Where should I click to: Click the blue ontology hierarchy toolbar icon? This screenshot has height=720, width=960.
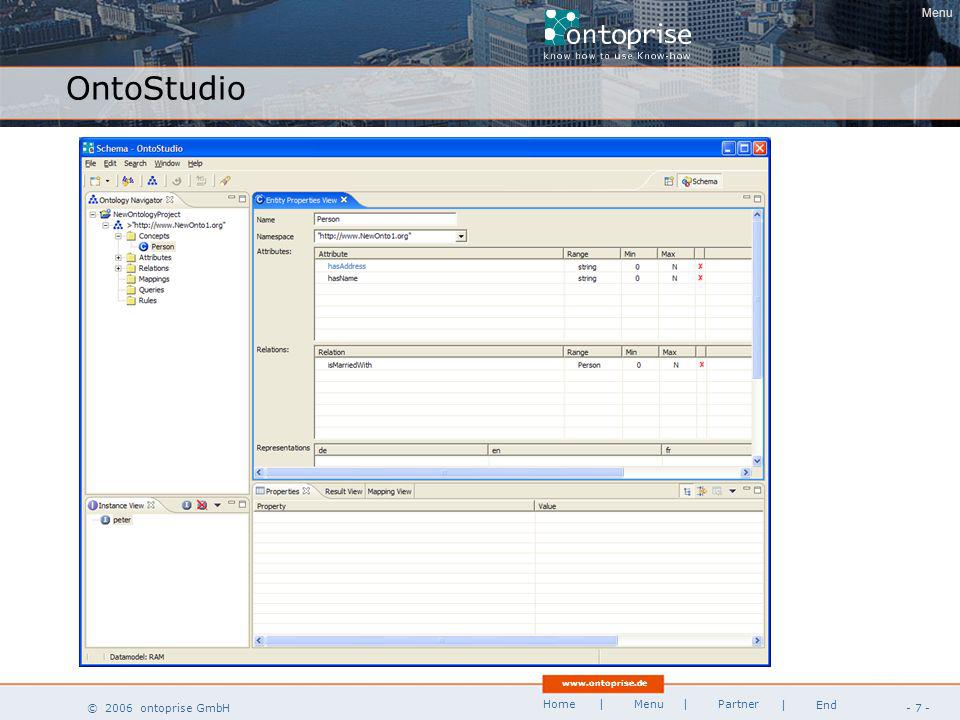152,181
